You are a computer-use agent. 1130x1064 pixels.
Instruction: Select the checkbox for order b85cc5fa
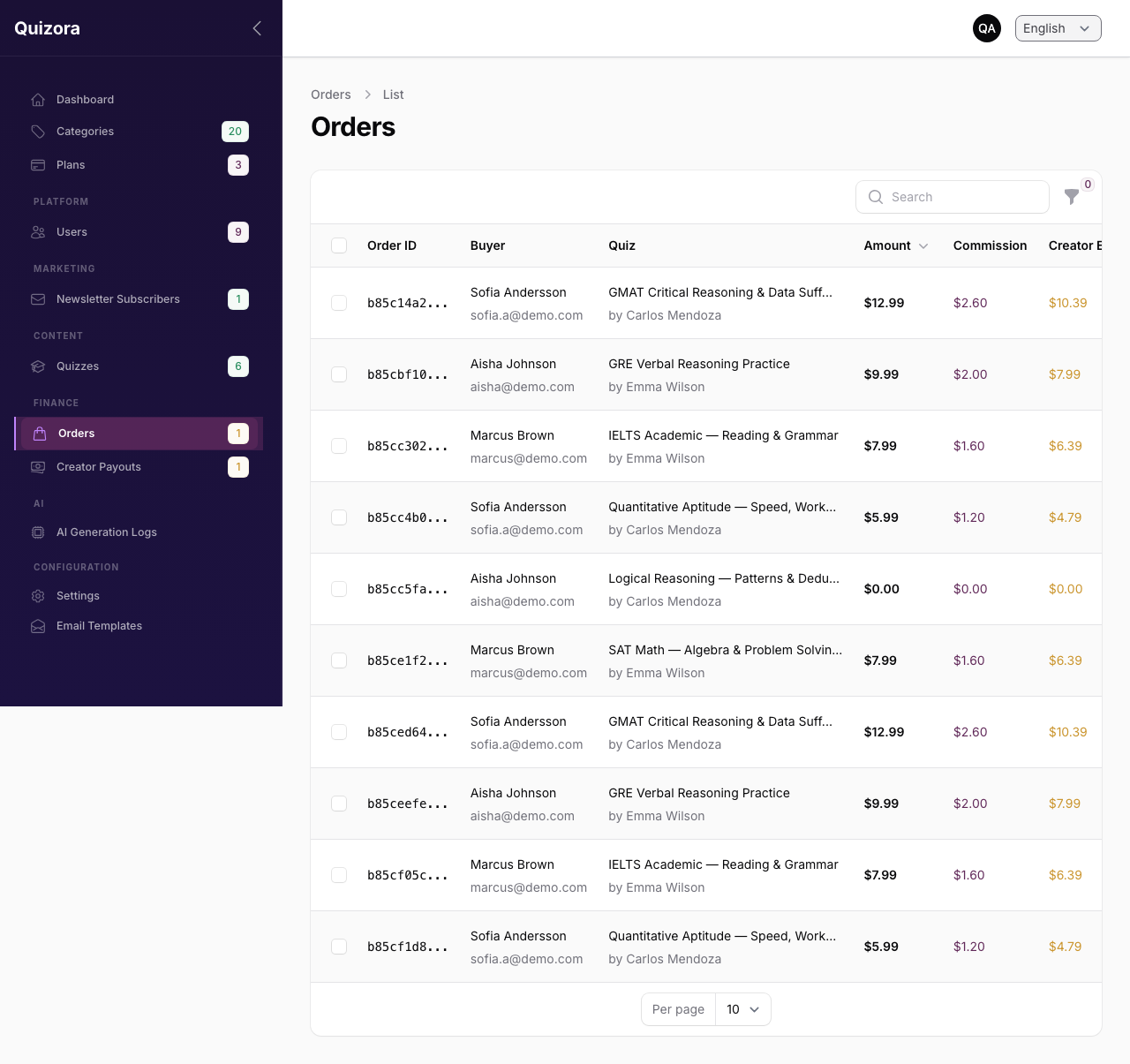(x=339, y=589)
